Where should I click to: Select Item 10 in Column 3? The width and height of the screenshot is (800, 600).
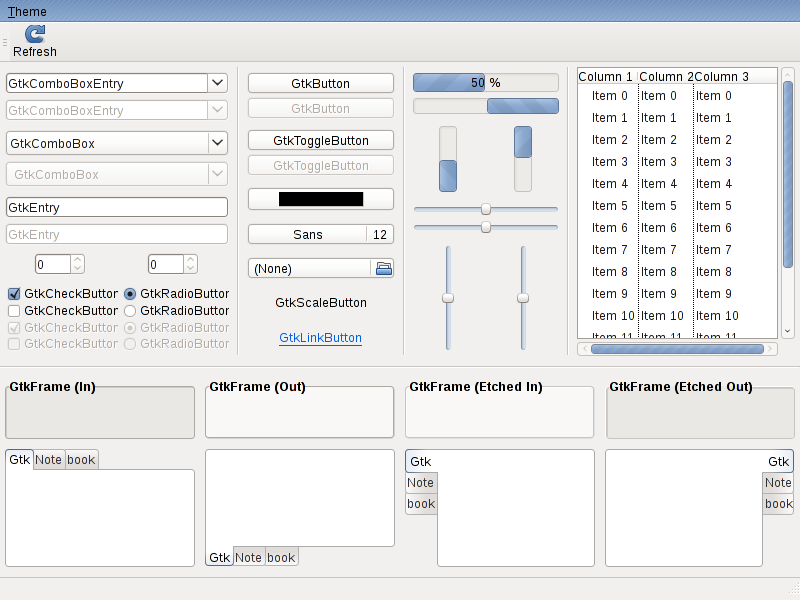tap(717, 316)
